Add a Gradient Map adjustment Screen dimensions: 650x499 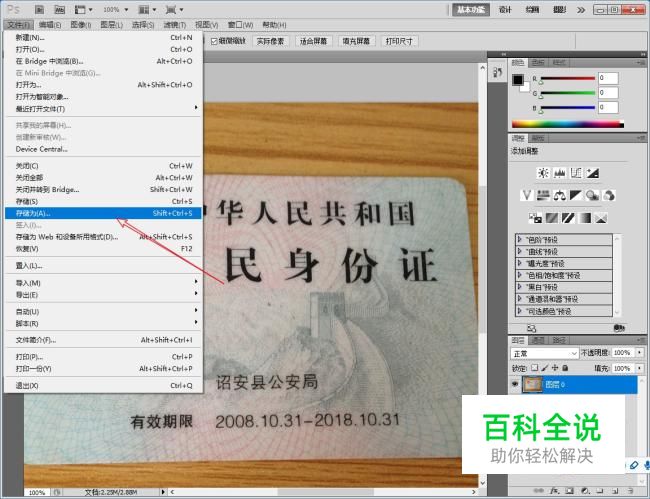pos(585,218)
